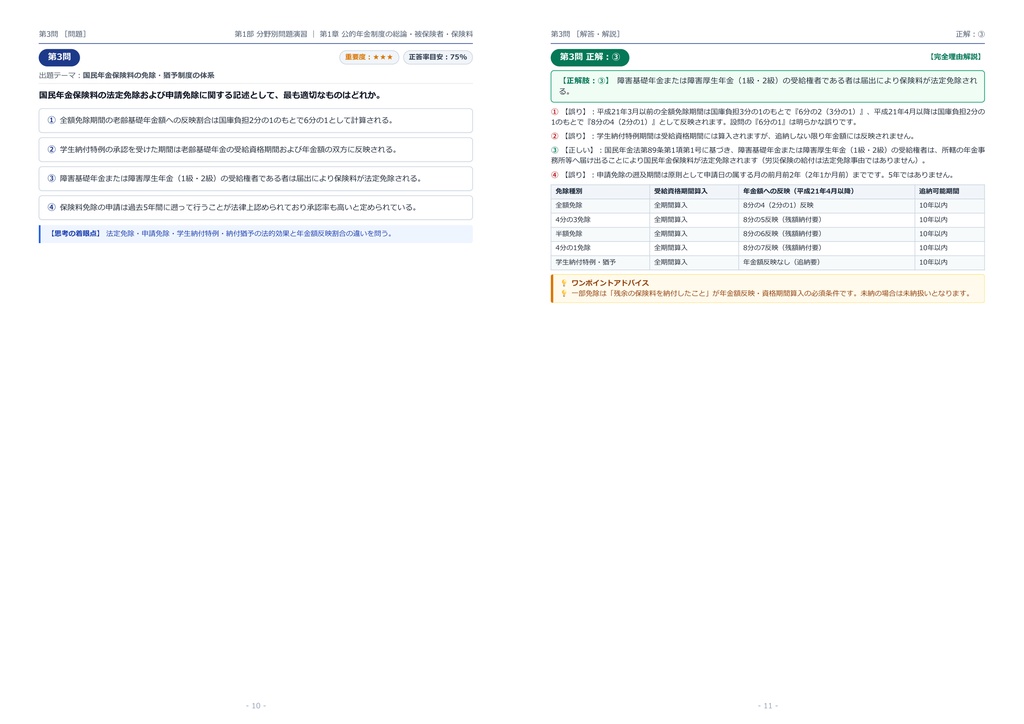Click the circled ② marker of the second answer choice
Screen dimensions: 1024x724
click(x=52, y=150)
